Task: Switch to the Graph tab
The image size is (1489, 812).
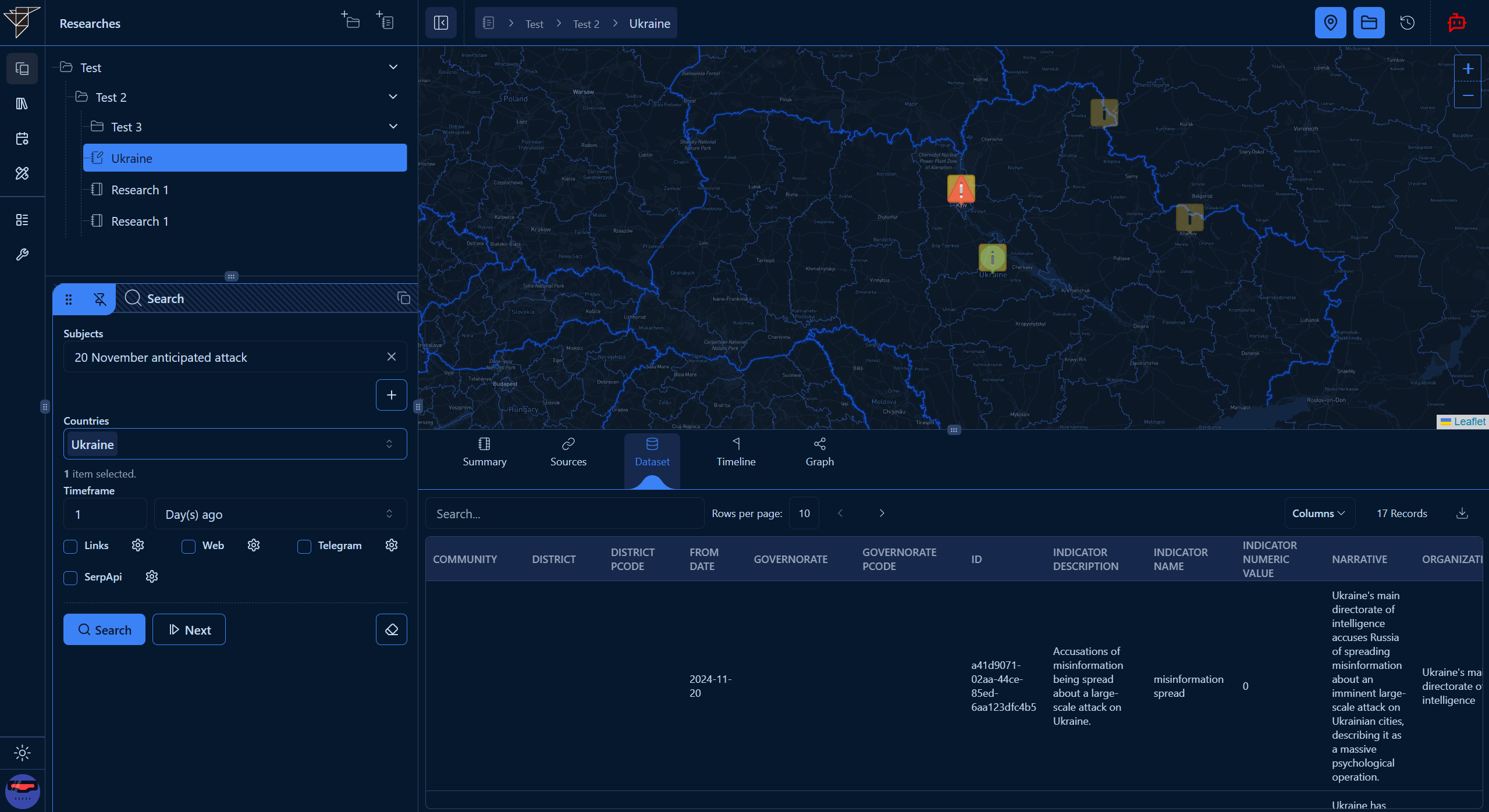Action: [x=819, y=453]
